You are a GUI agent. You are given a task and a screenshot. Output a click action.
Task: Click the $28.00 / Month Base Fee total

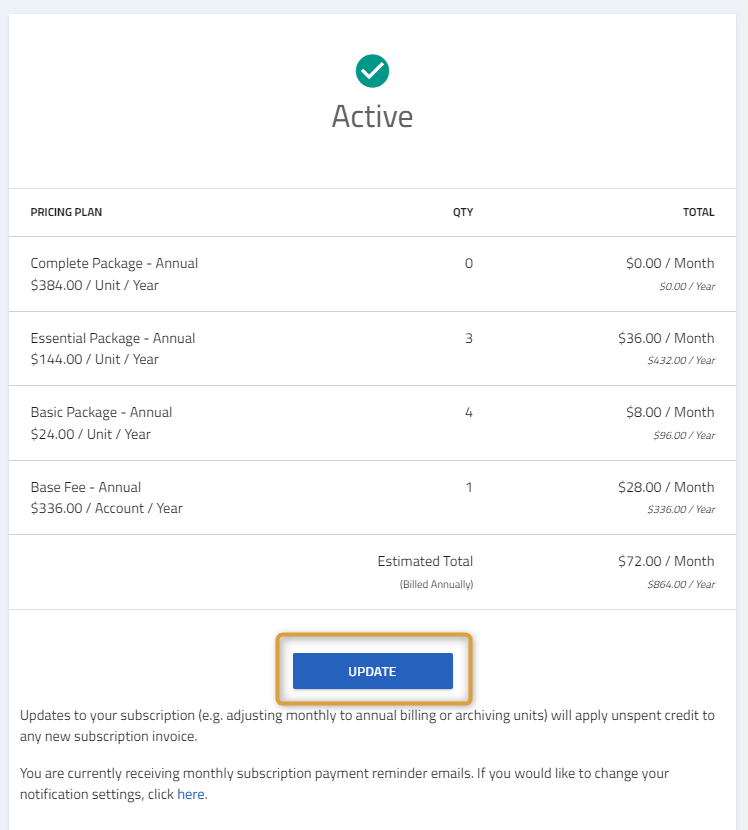[x=666, y=487]
